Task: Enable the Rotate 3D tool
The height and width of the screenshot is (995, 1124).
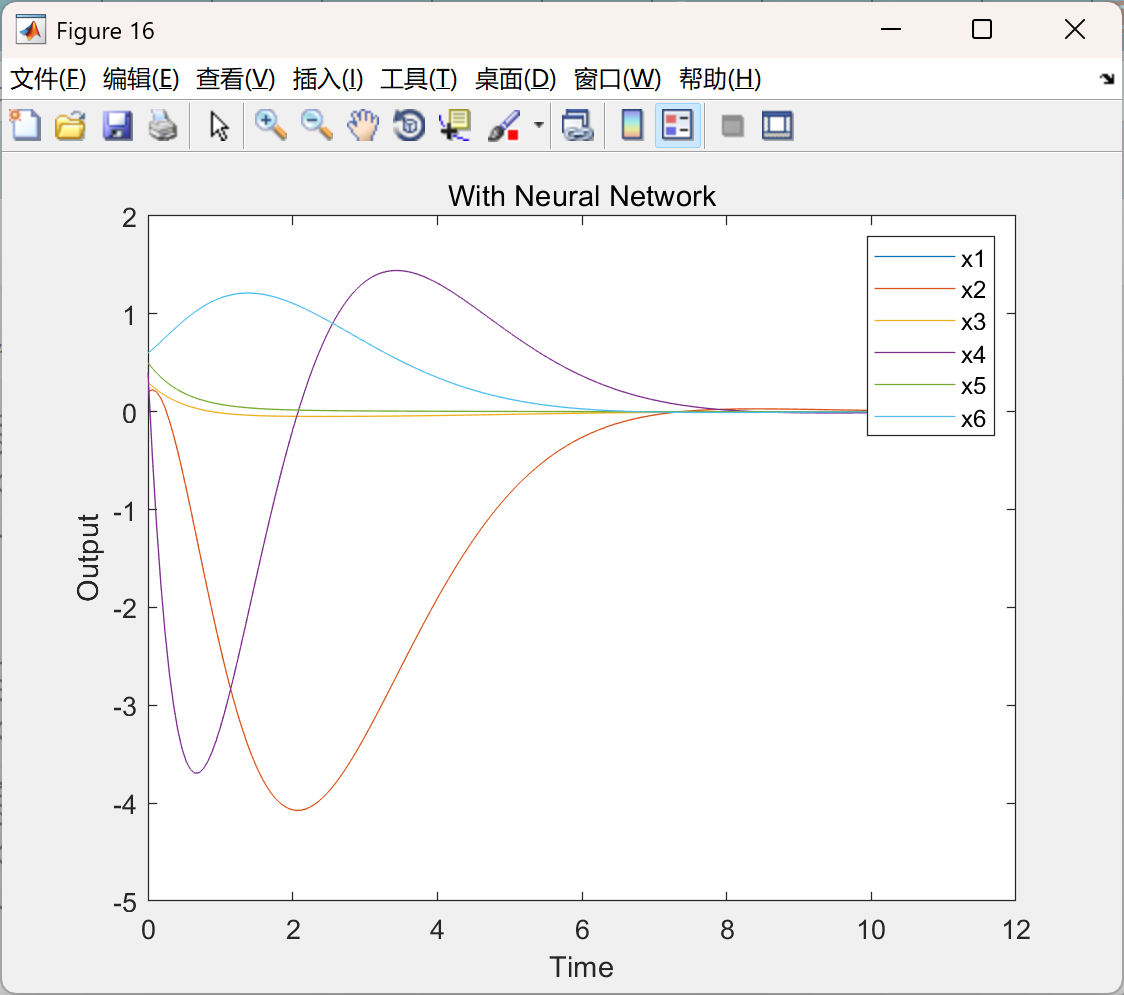Action: 409,125
